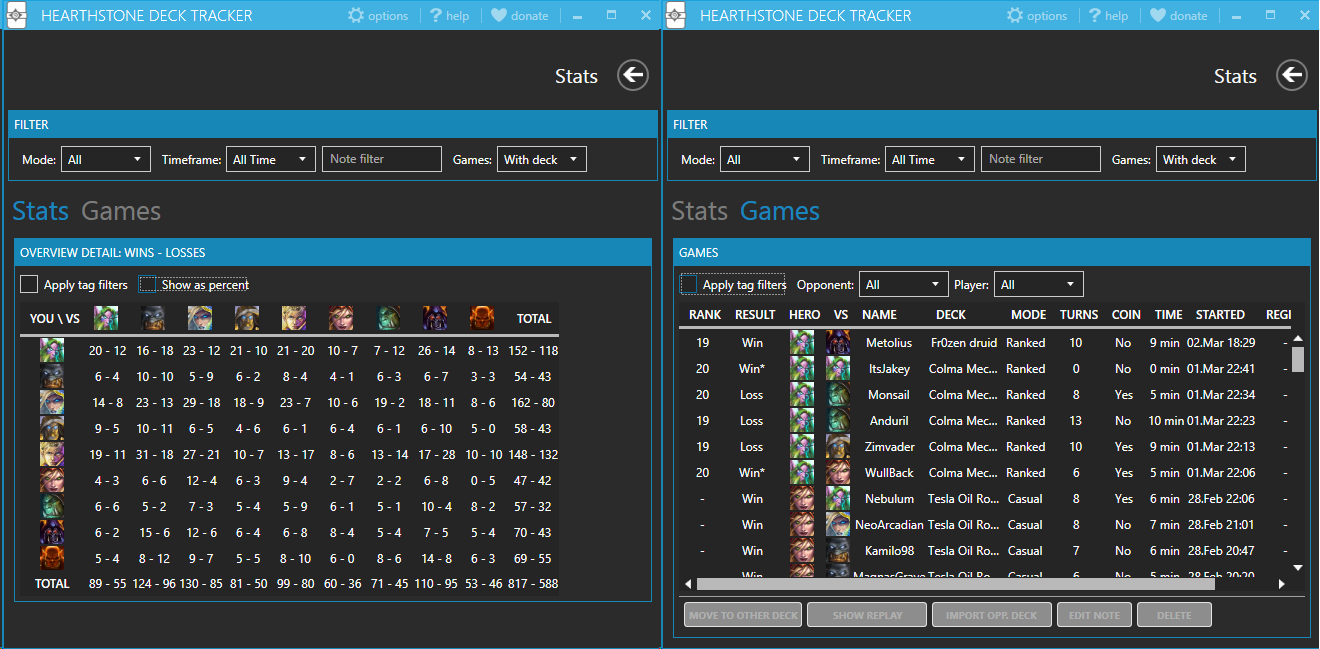The image size is (1320, 649).
Task: Select the Mage row portrait beside 14 - 8
Action: click(52, 402)
